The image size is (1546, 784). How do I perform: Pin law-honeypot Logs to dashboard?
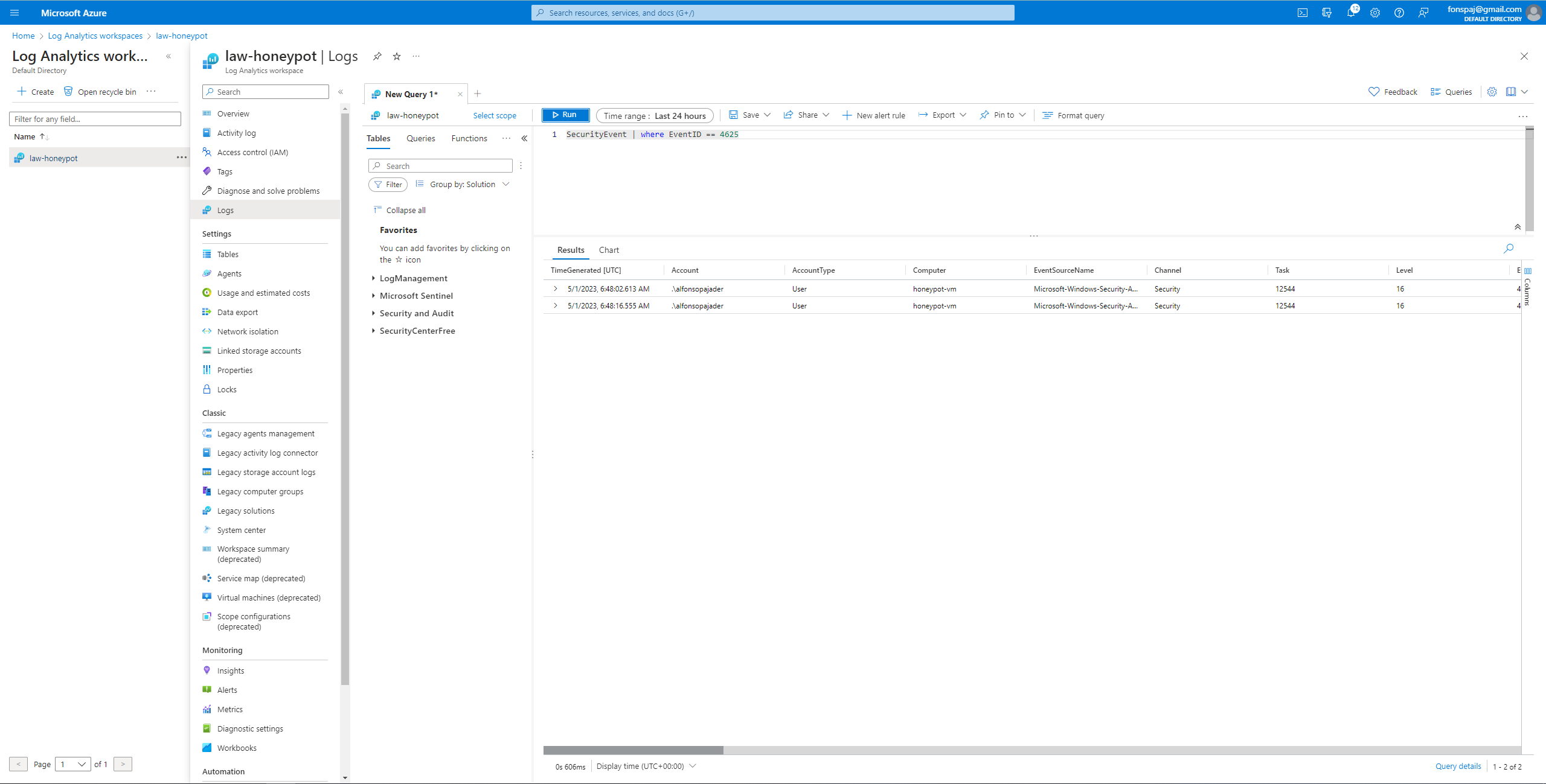point(377,56)
